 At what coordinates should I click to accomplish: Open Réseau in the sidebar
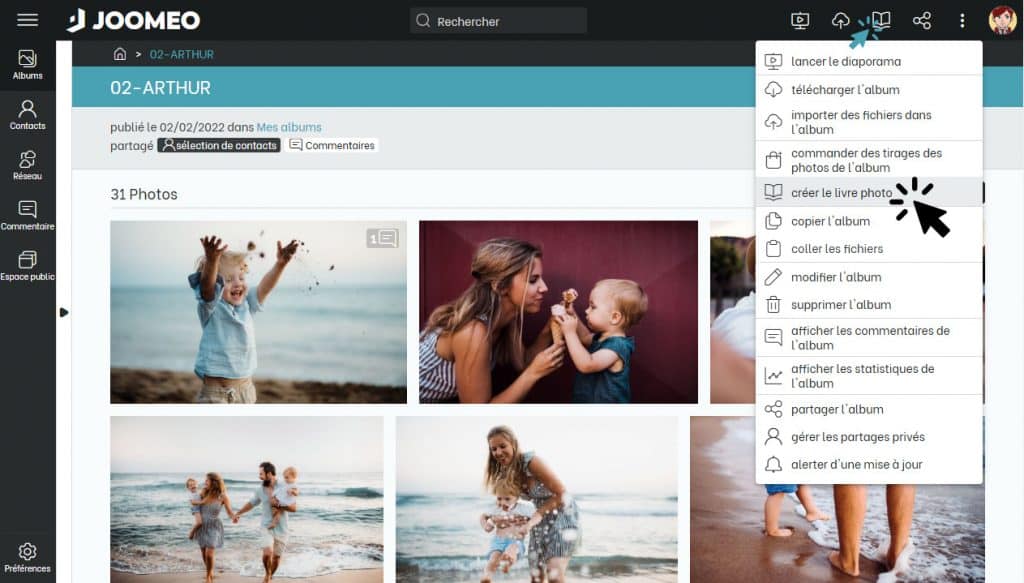(27, 165)
